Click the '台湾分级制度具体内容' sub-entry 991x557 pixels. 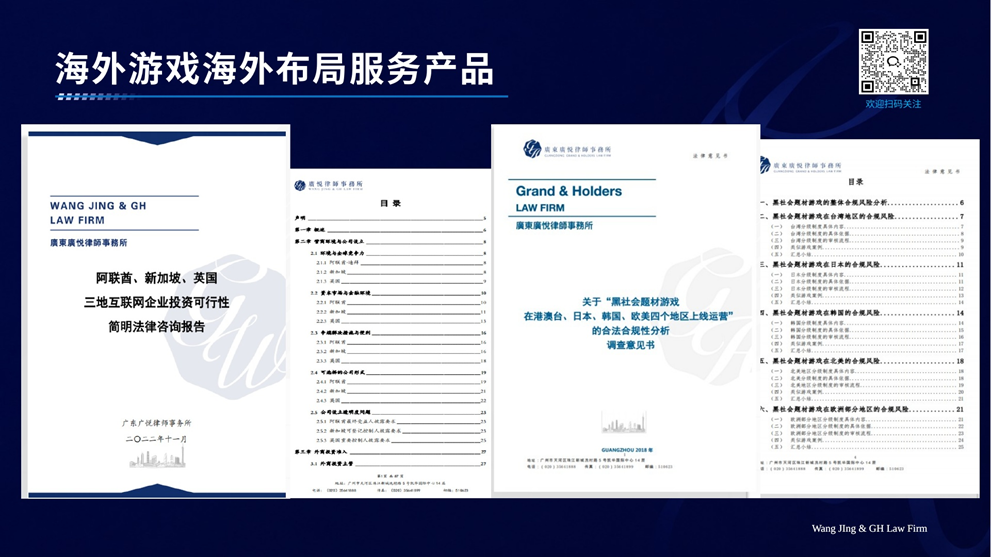pyautogui.click(x=867, y=226)
